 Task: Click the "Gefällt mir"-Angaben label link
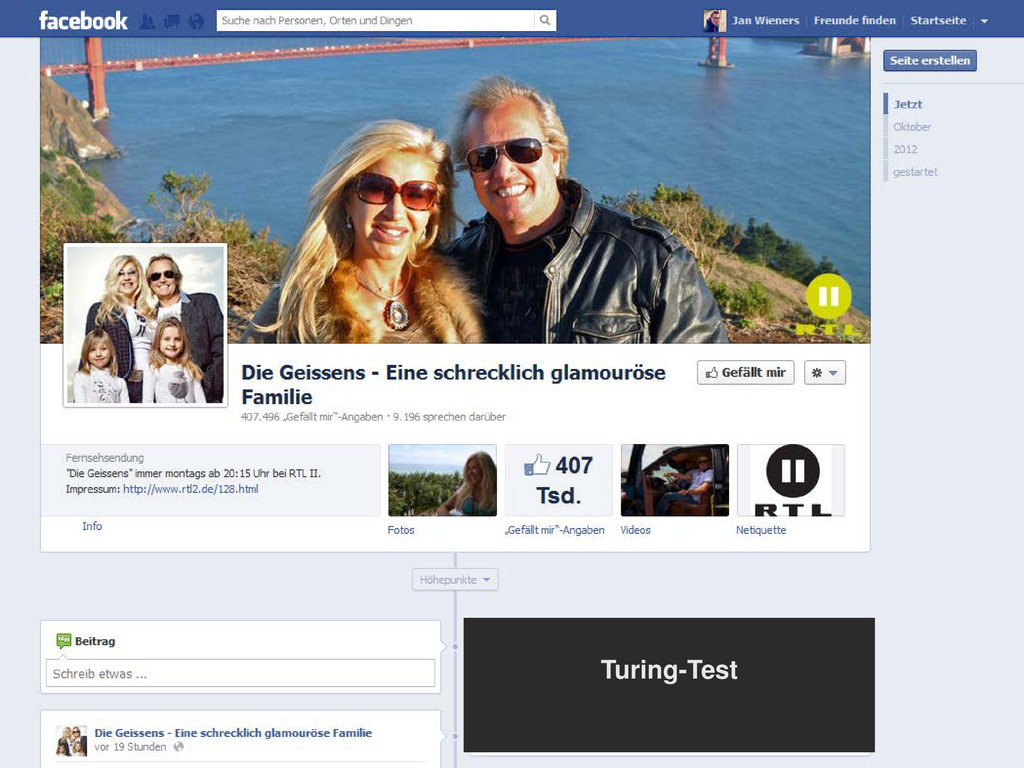coord(554,530)
